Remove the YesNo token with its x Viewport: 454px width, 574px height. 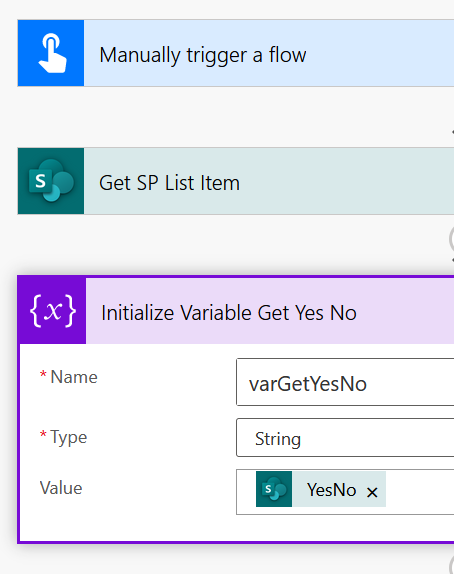coord(372,492)
